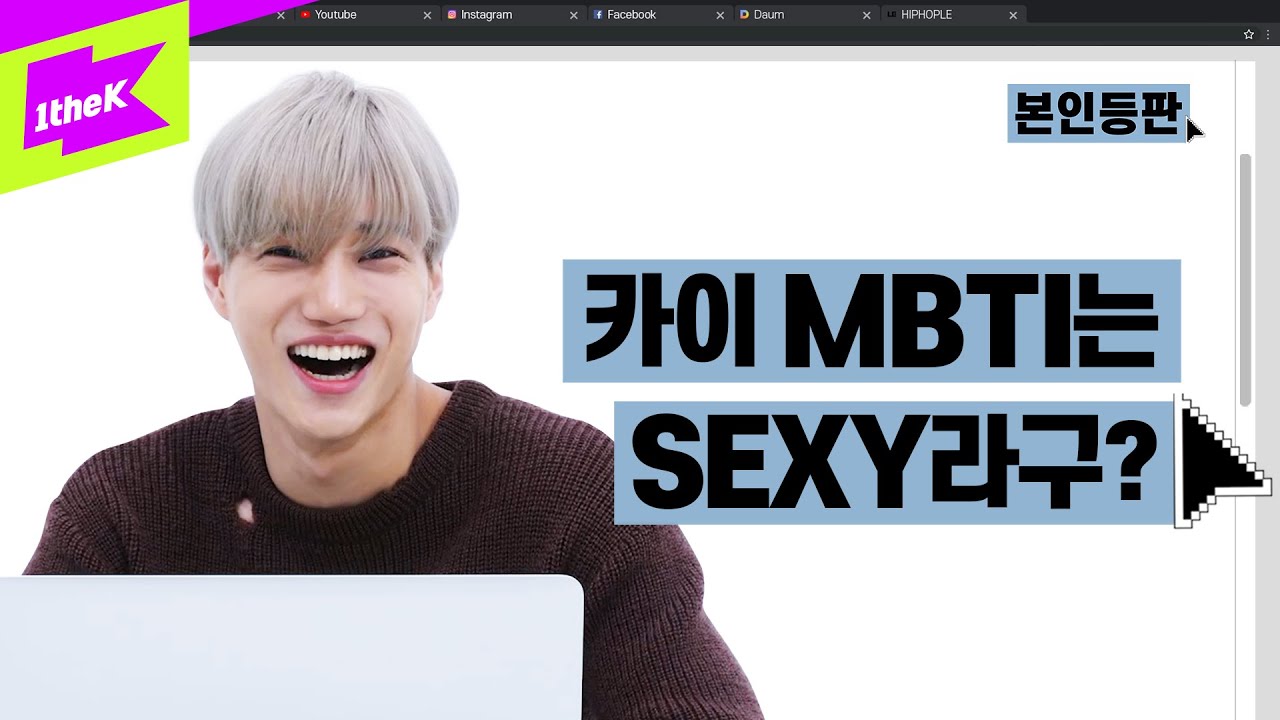The image size is (1280, 720).
Task: Close the HIPHOPLE tab
Action: tap(1013, 15)
